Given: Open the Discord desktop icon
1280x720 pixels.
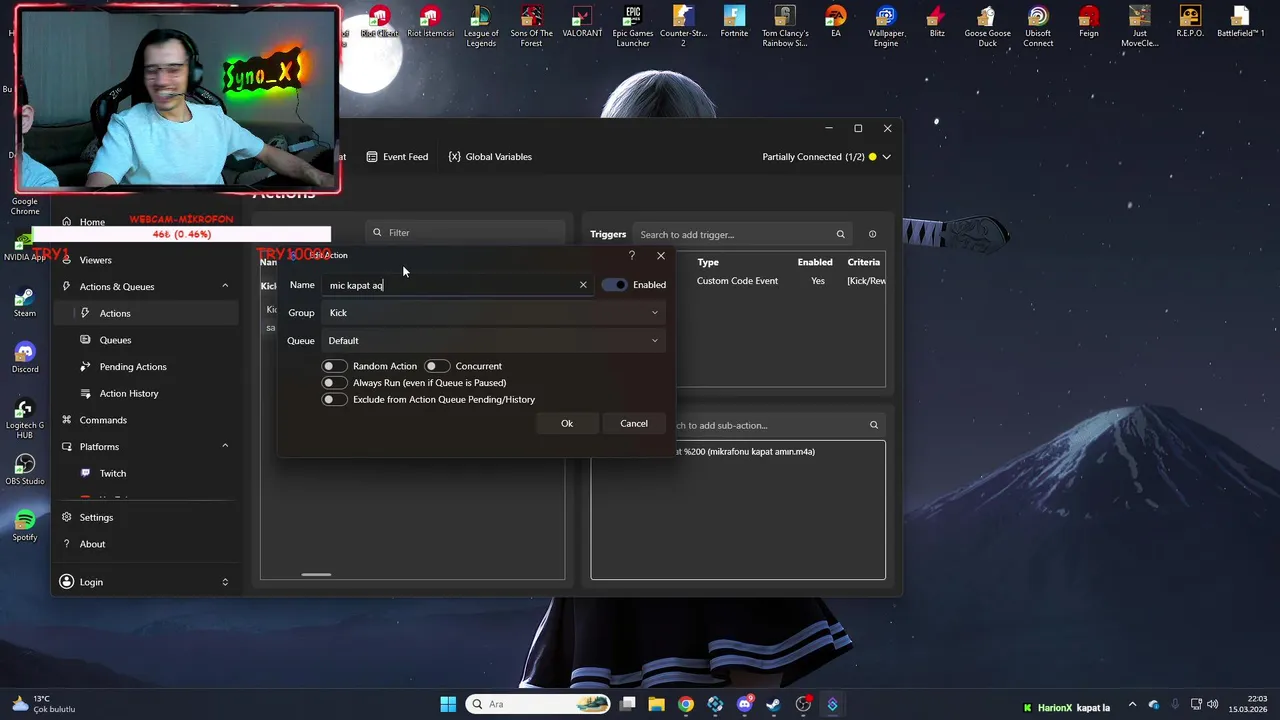Looking at the screenshot, I should (25, 357).
